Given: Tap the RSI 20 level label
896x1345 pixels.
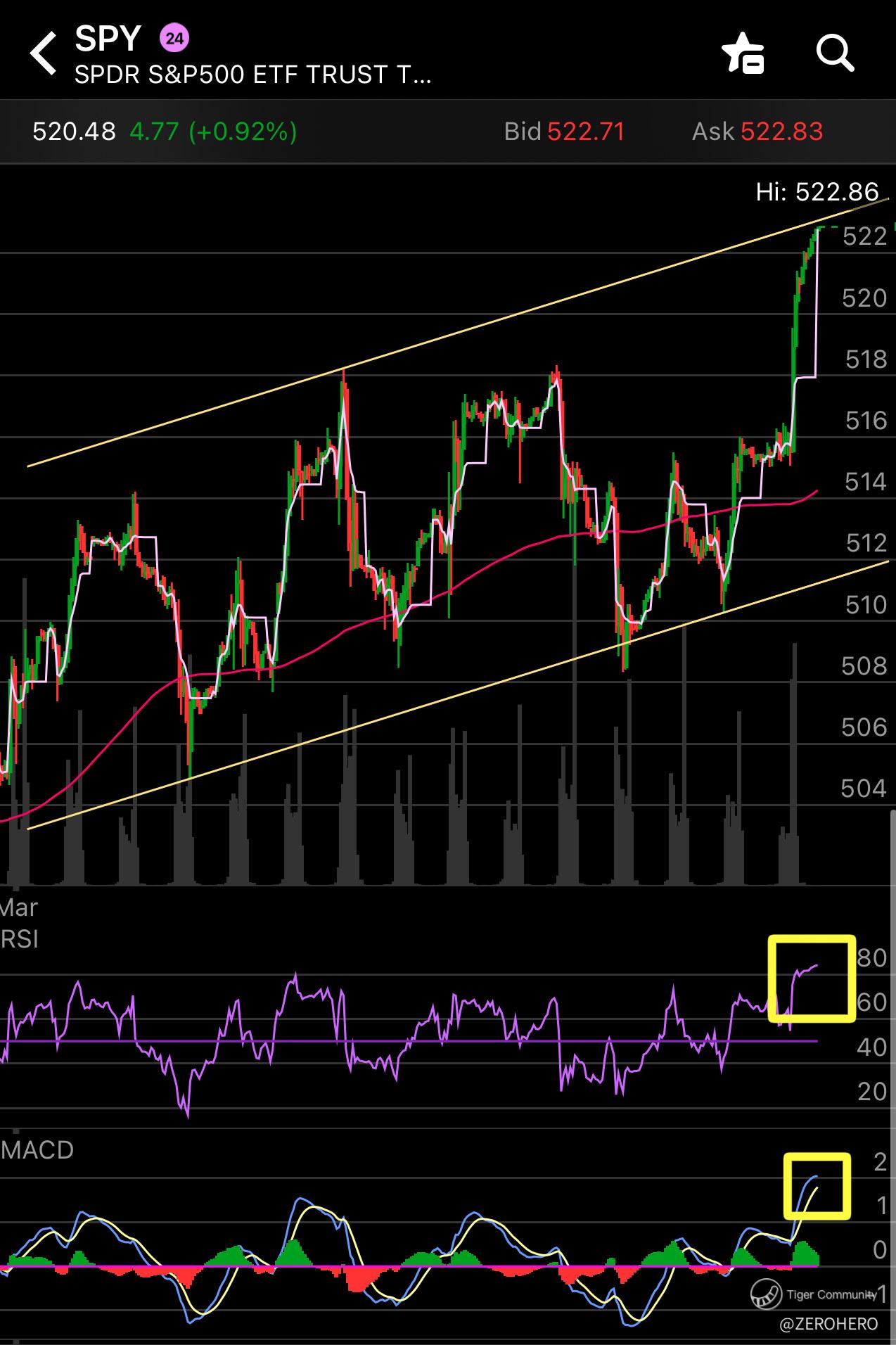Looking at the screenshot, I should [x=872, y=1091].
